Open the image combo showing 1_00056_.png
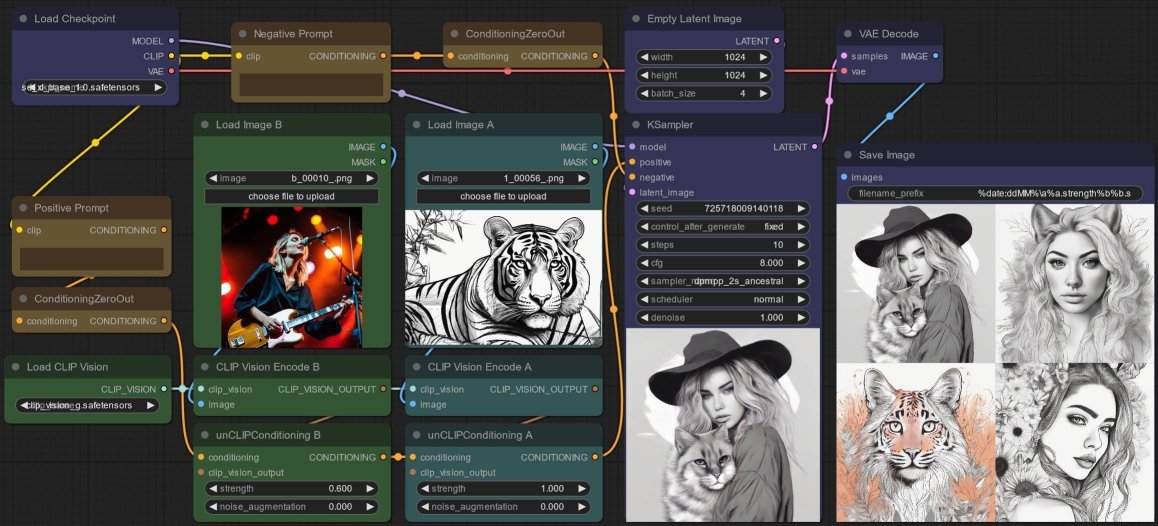Image resolution: width=1158 pixels, height=526 pixels. click(504, 178)
